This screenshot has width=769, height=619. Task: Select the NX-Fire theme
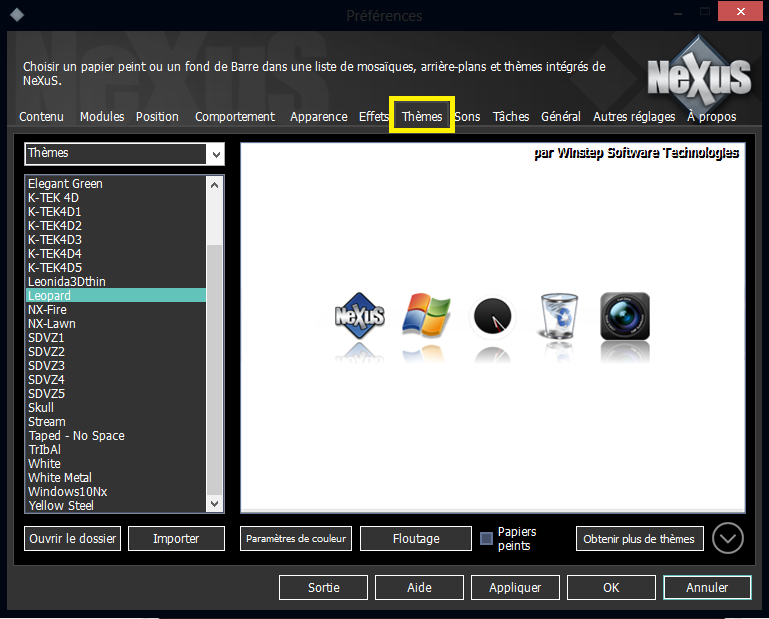[x=116, y=310]
